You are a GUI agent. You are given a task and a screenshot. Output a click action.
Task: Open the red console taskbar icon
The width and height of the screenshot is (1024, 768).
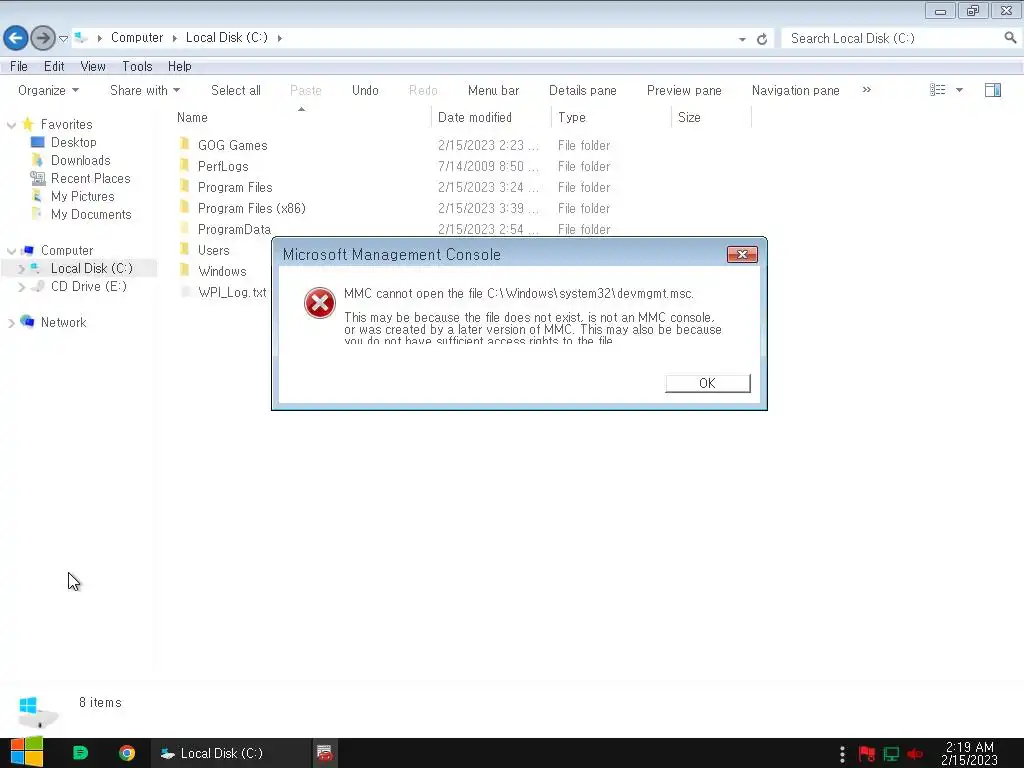point(325,753)
